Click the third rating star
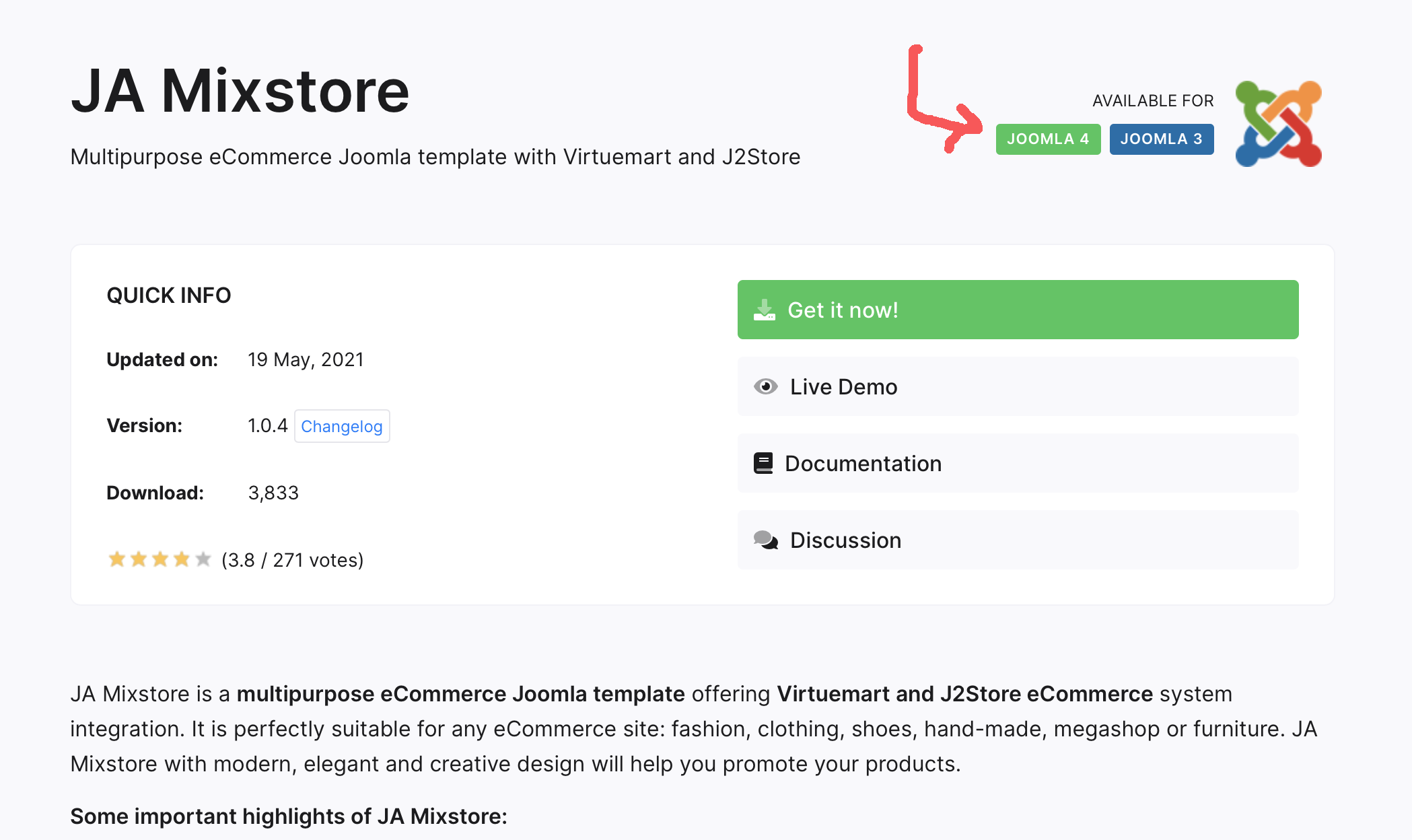The width and height of the screenshot is (1412, 840). (160, 559)
